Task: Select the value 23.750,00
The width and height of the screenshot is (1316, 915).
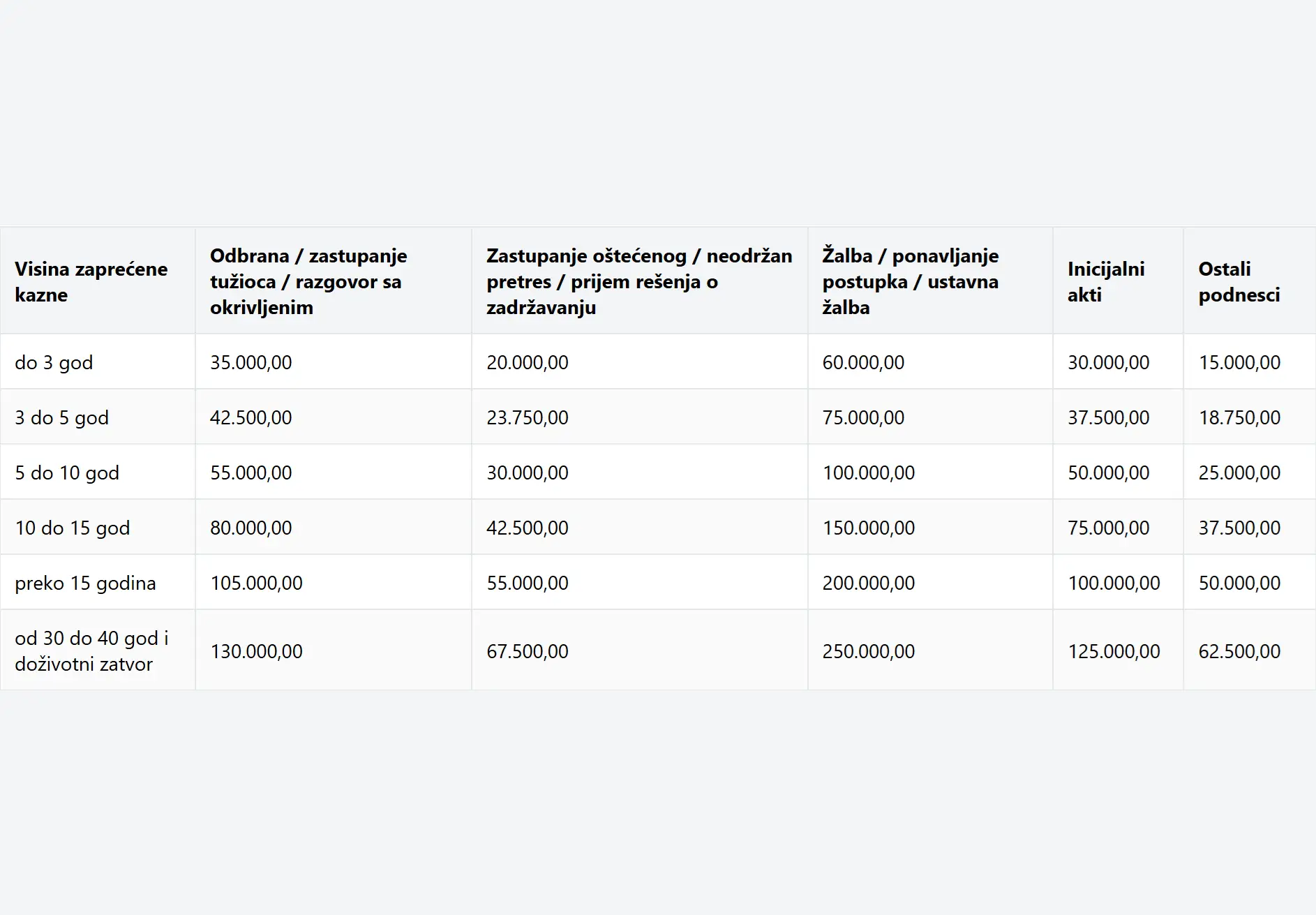Action: (528, 417)
